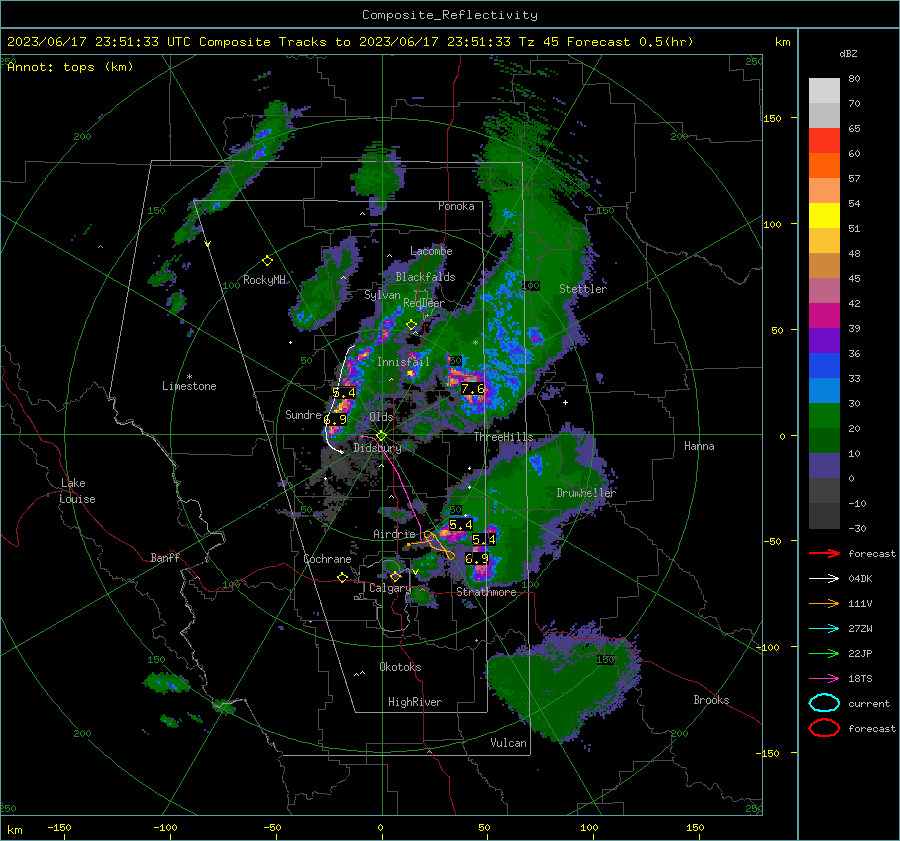This screenshot has width=900, height=841.
Task: Select the green 22JP track arrow
Action: point(824,653)
